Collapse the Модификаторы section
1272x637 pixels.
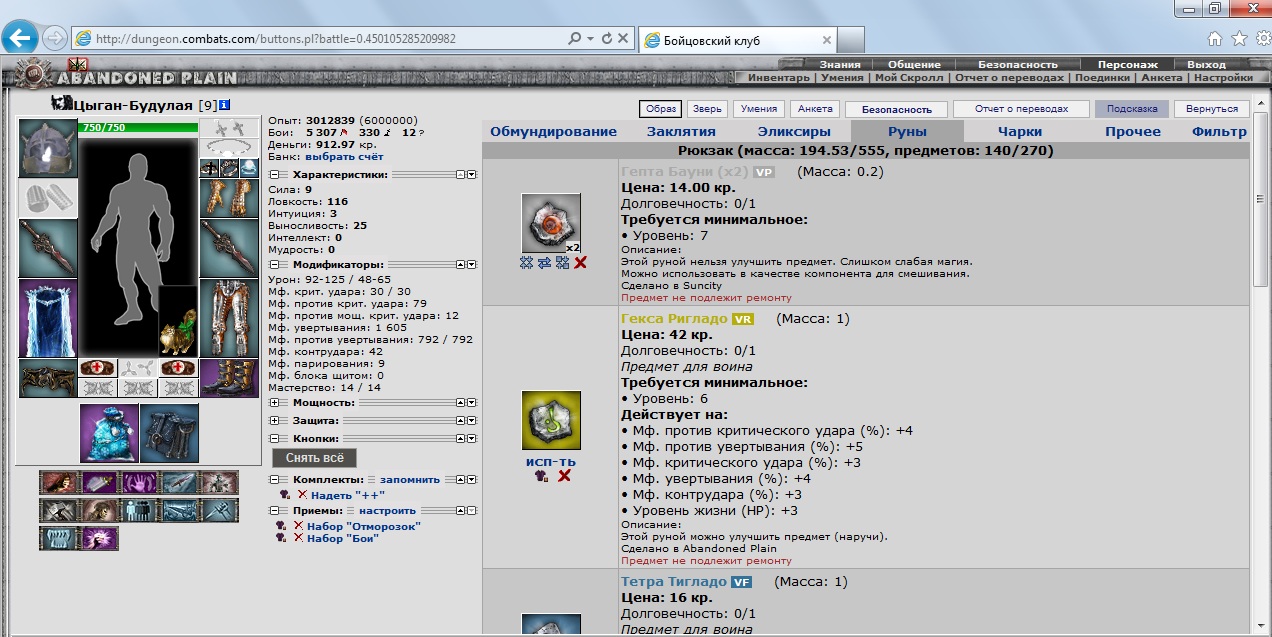point(274,265)
